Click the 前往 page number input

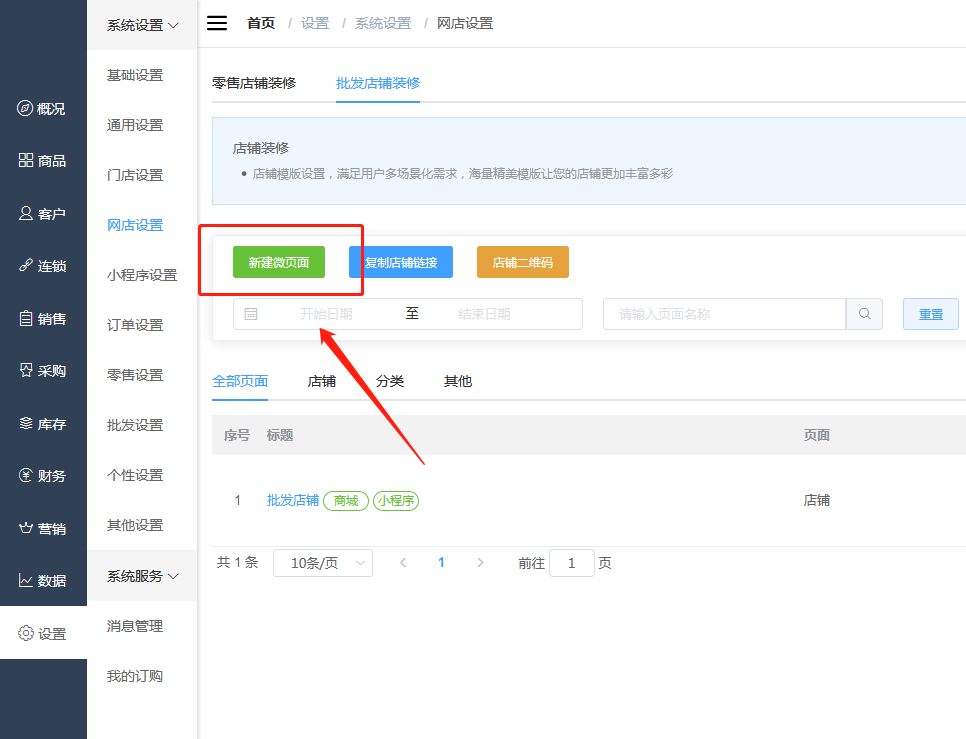(571, 563)
